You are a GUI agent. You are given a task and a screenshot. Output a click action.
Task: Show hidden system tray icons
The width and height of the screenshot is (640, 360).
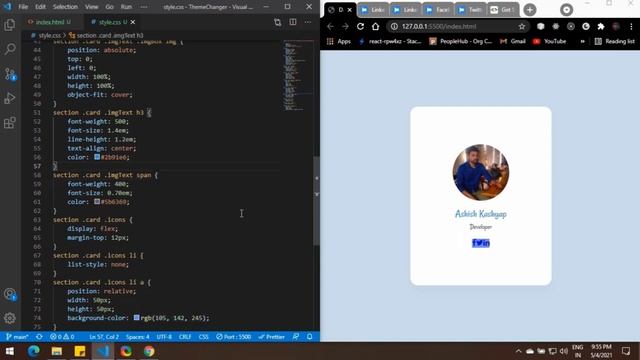click(x=518, y=351)
